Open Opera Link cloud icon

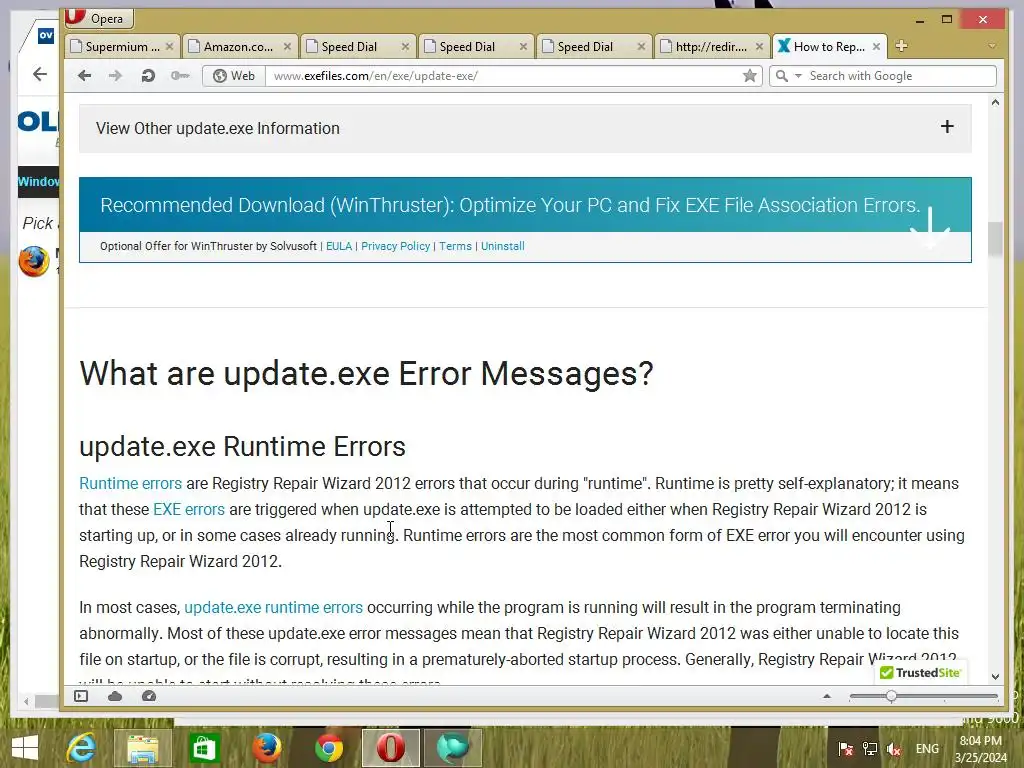click(x=115, y=696)
